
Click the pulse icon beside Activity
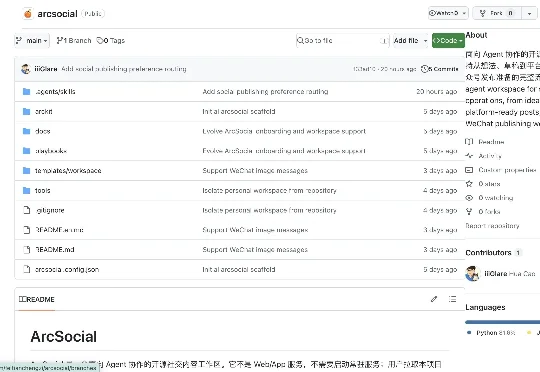(x=469, y=156)
